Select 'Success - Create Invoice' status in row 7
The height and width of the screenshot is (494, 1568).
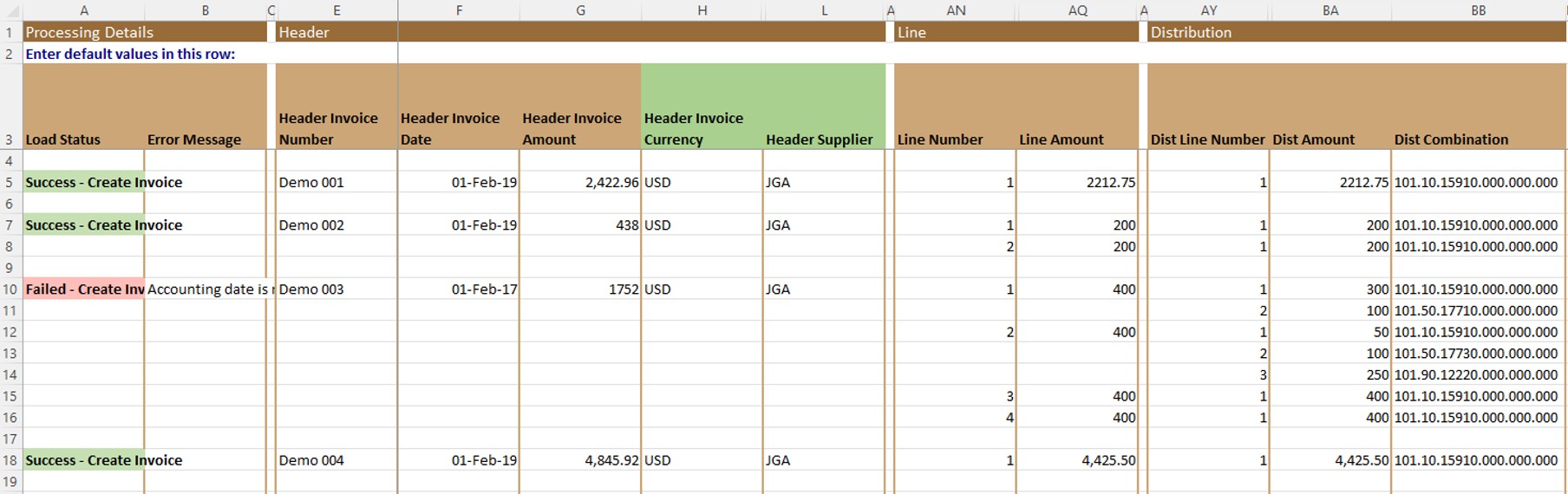[84, 224]
